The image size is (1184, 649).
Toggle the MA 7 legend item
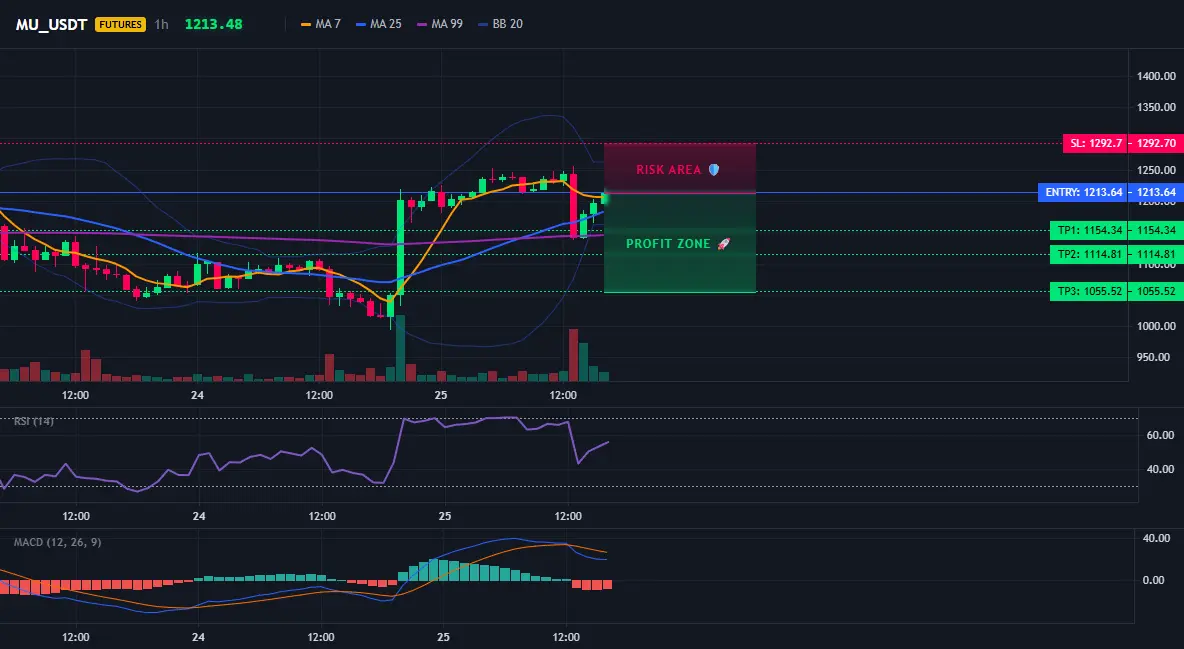[321, 24]
